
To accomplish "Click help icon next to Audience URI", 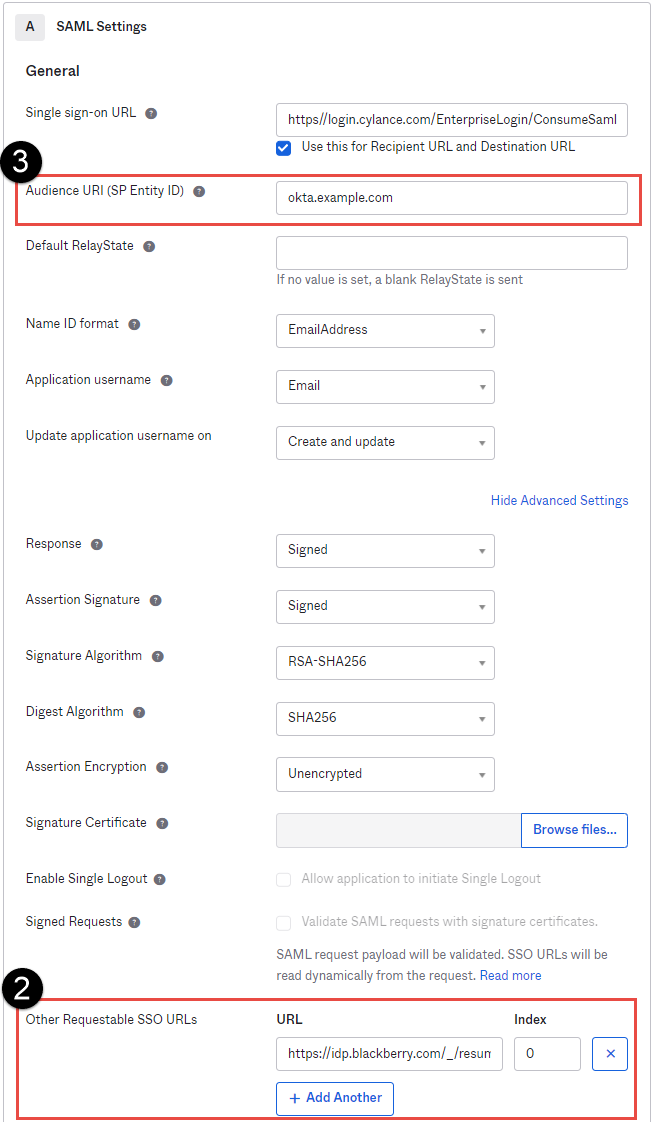I will [x=200, y=192].
